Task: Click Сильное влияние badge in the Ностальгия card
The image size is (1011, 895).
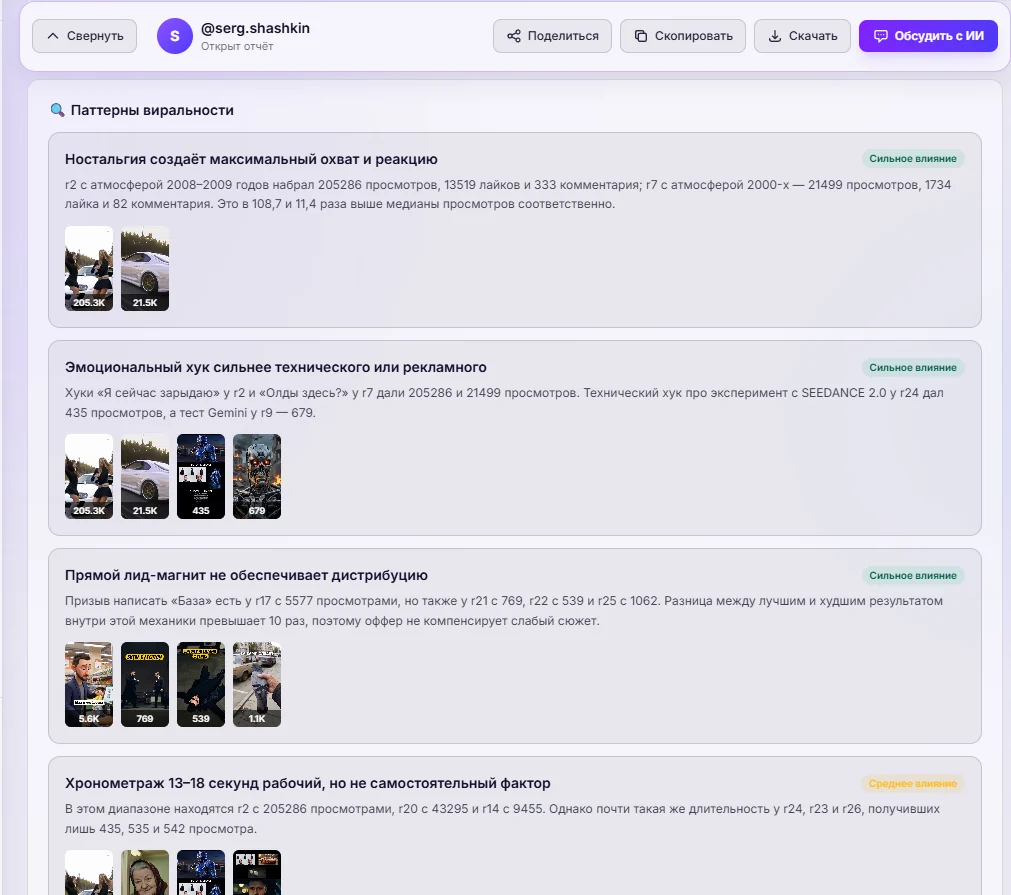Action: point(913,159)
